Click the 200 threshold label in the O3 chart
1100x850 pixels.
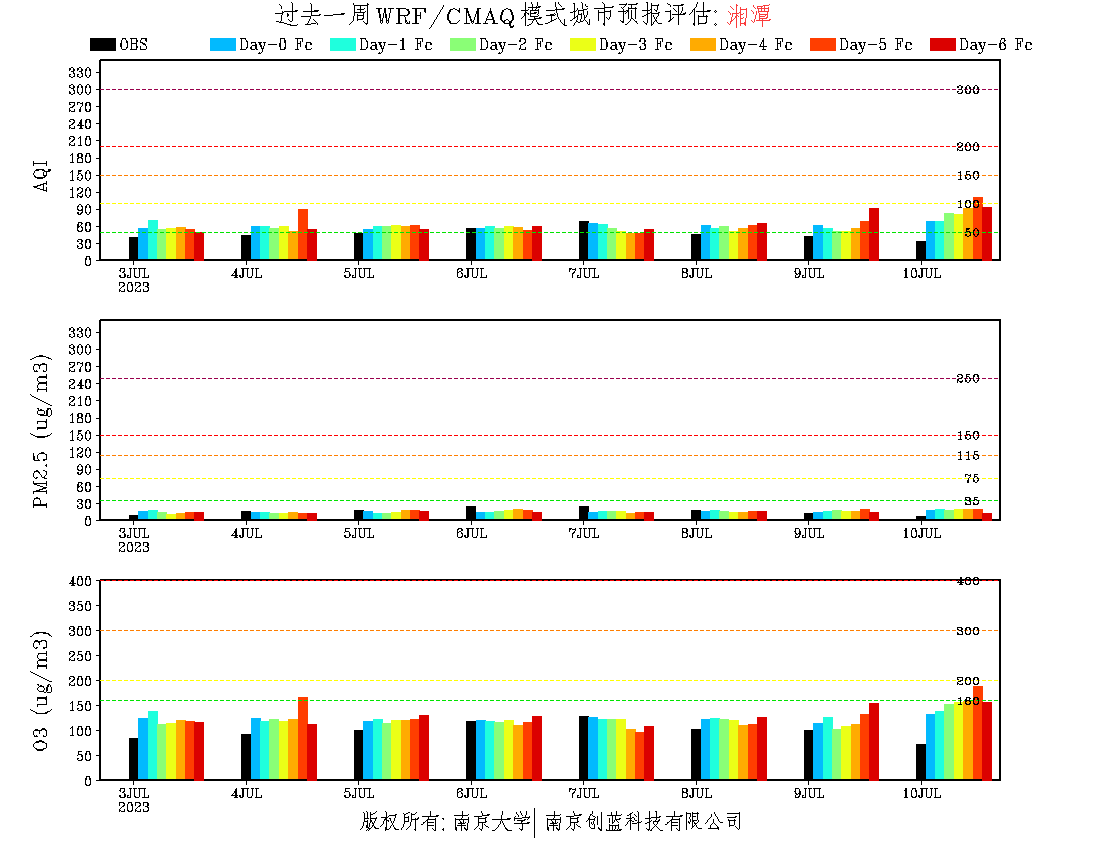point(967,681)
